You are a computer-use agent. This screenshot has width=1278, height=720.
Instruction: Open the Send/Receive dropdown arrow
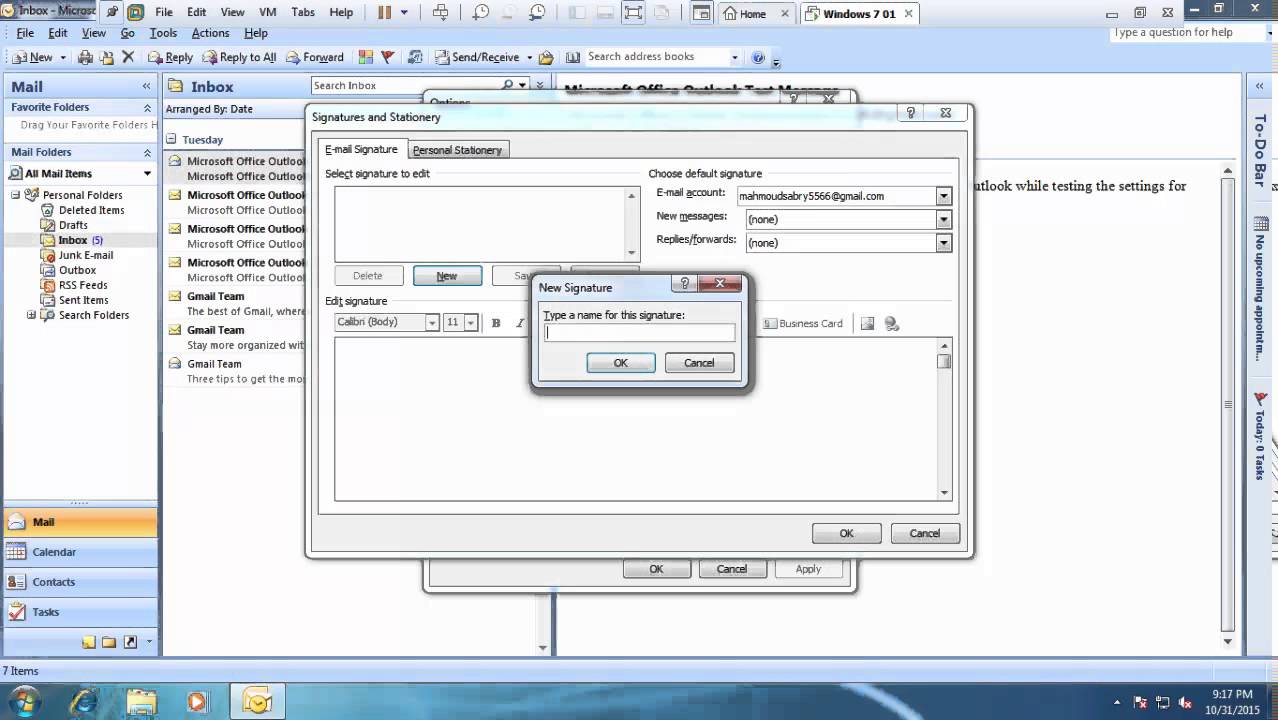coord(529,57)
